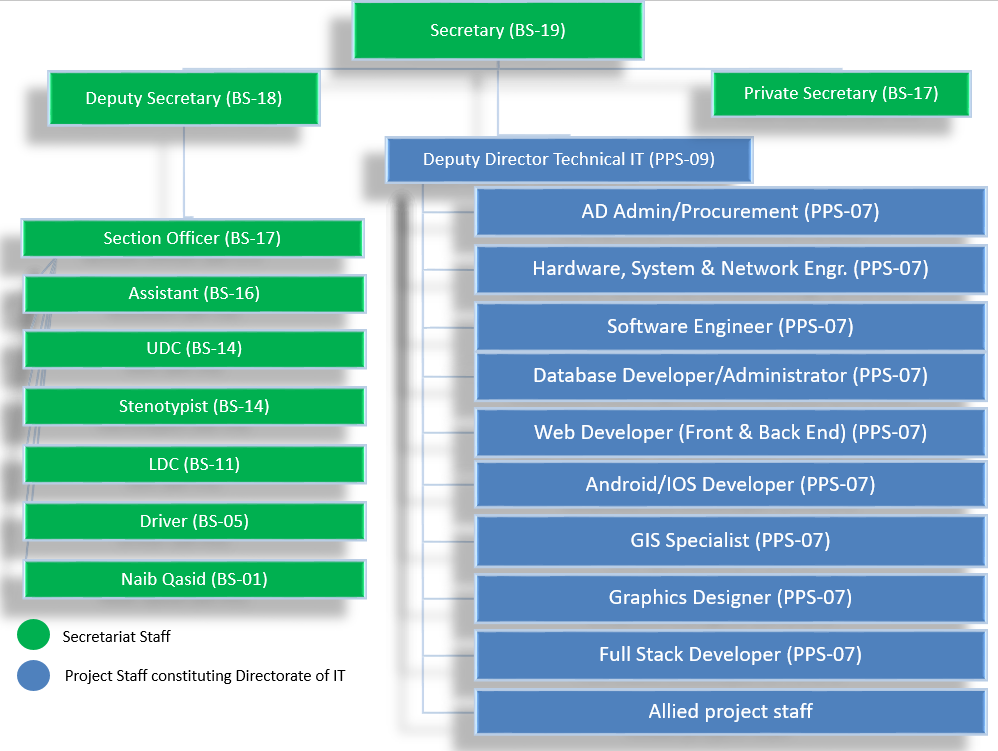Click the Private Secretary (BS-17) box
This screenshot has height=751, width=998.
(840, 94)
